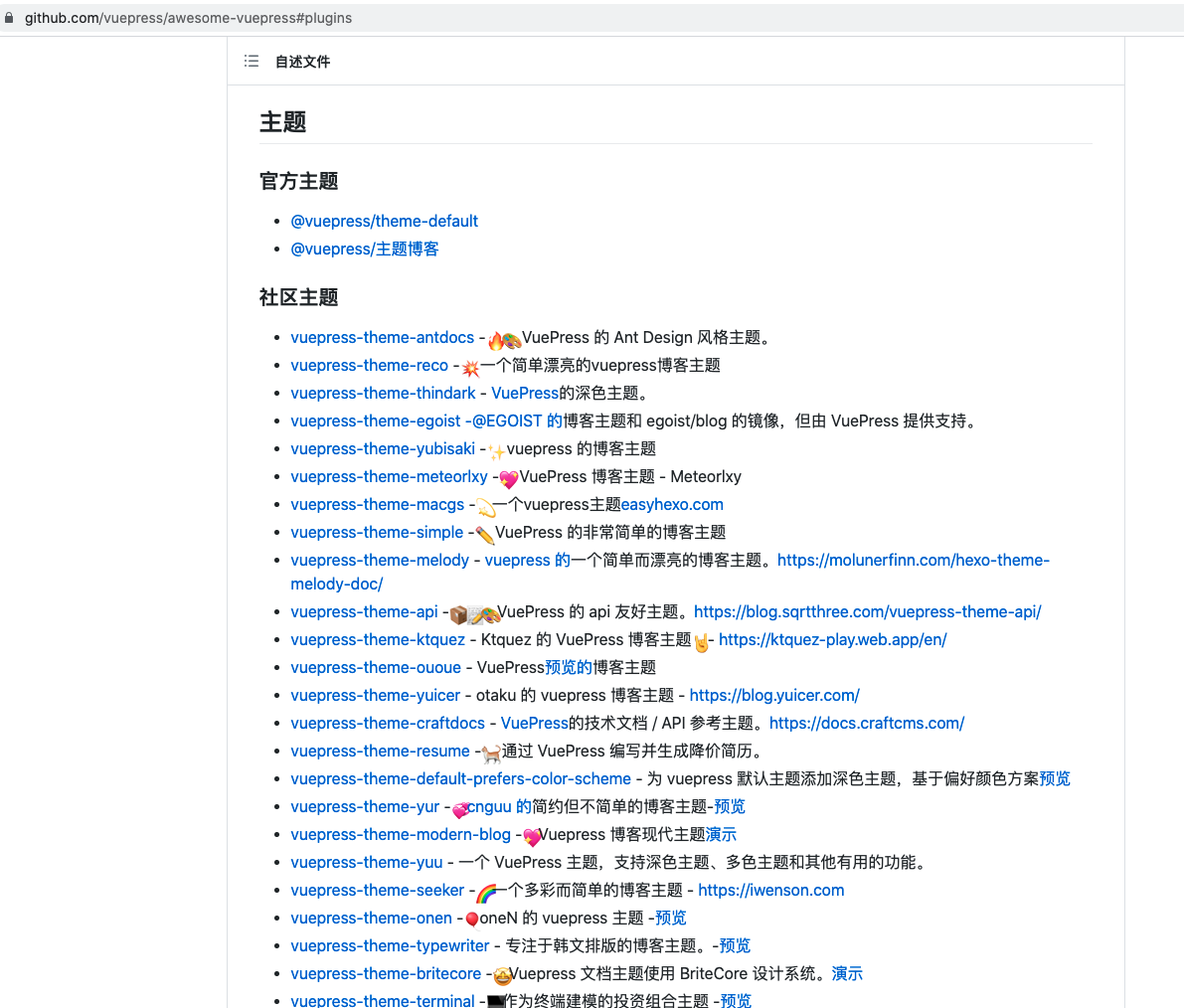The height and width of the screenshot is (1008, 1184).
Task: Click 预览 link in prefers-color-scheme row
Action: point(1055,780)
